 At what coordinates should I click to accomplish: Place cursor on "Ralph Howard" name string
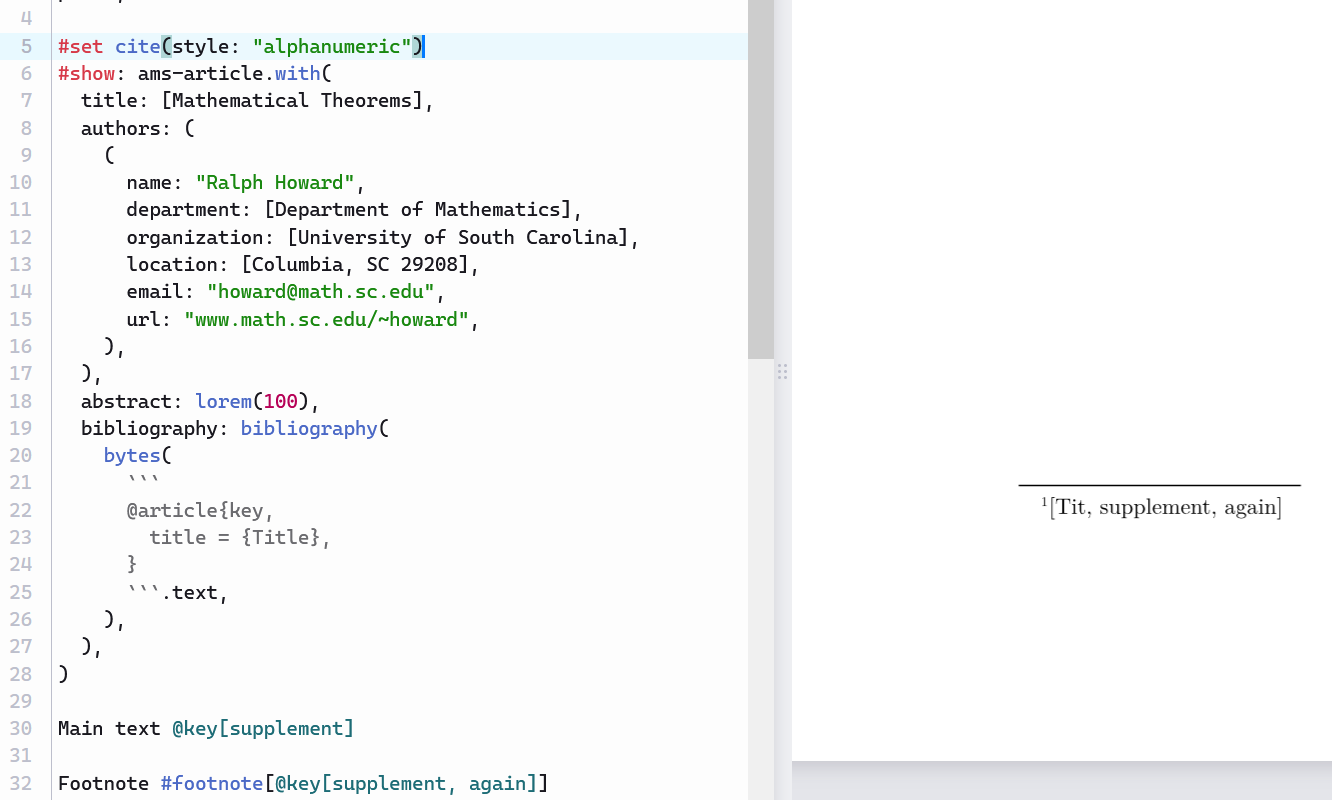click(x=275, y=182)
